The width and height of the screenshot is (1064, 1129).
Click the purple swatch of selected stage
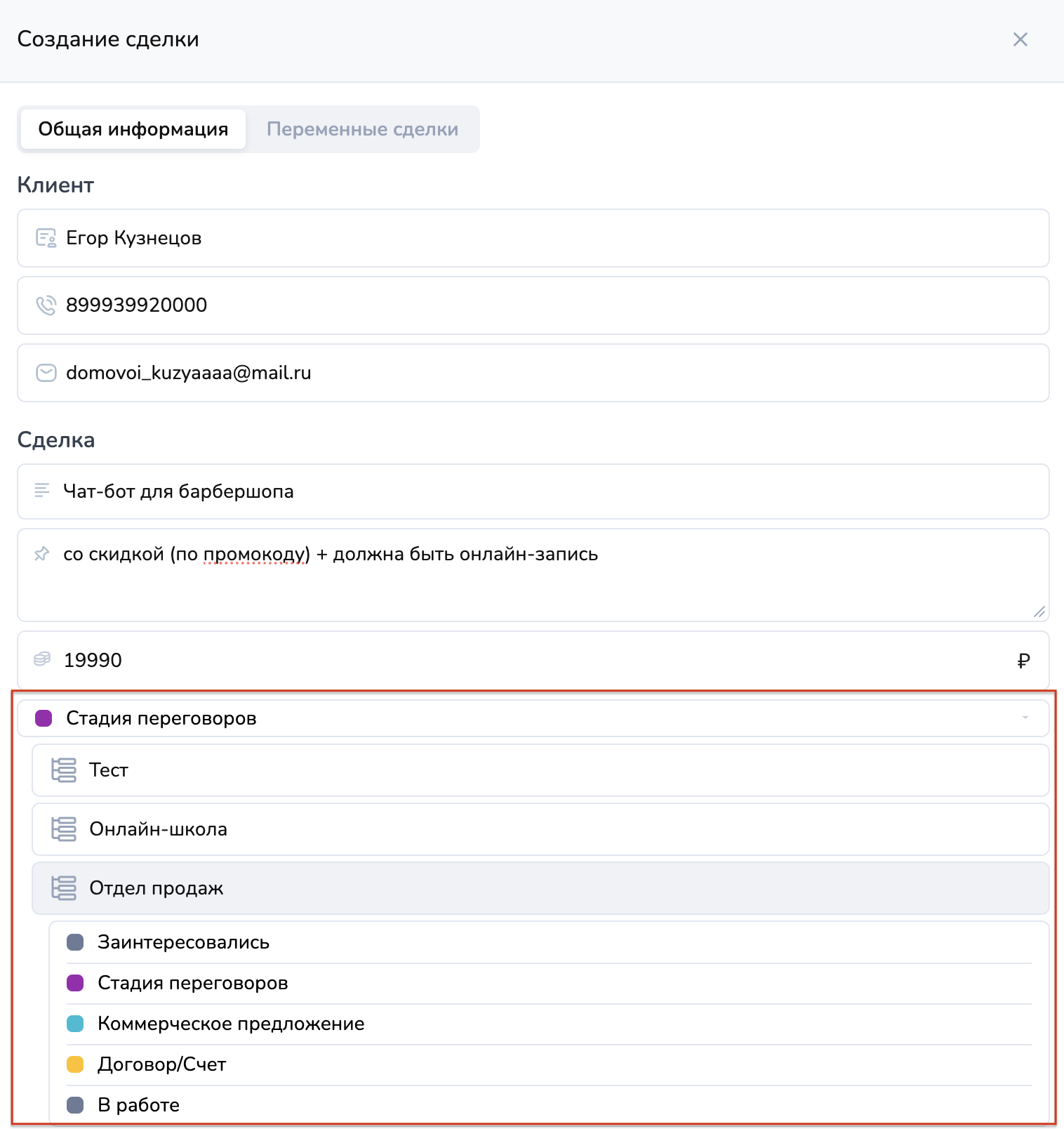point(44,718)
